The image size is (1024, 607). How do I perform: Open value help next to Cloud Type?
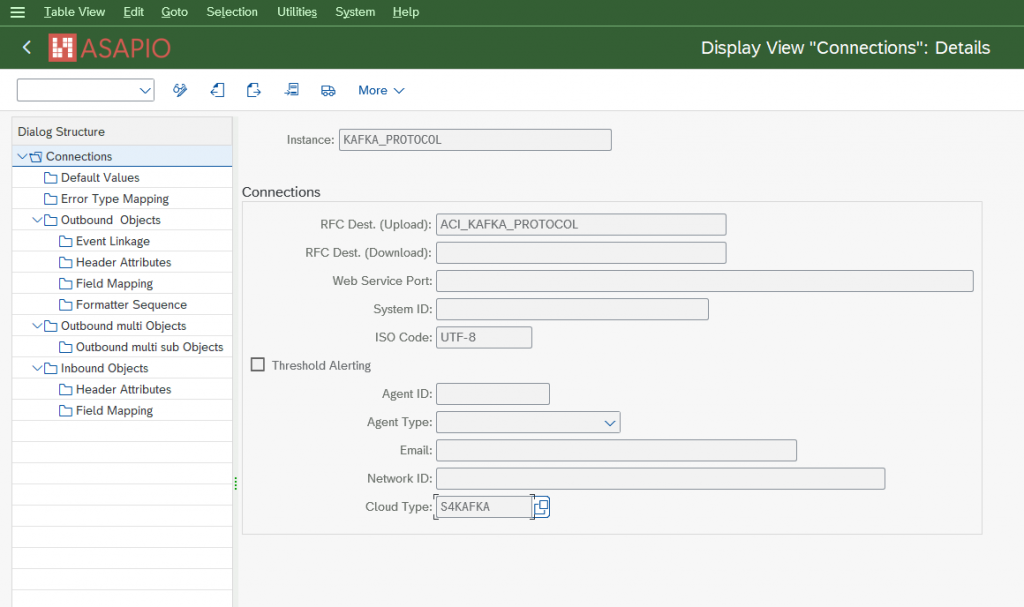pos(541,507)
